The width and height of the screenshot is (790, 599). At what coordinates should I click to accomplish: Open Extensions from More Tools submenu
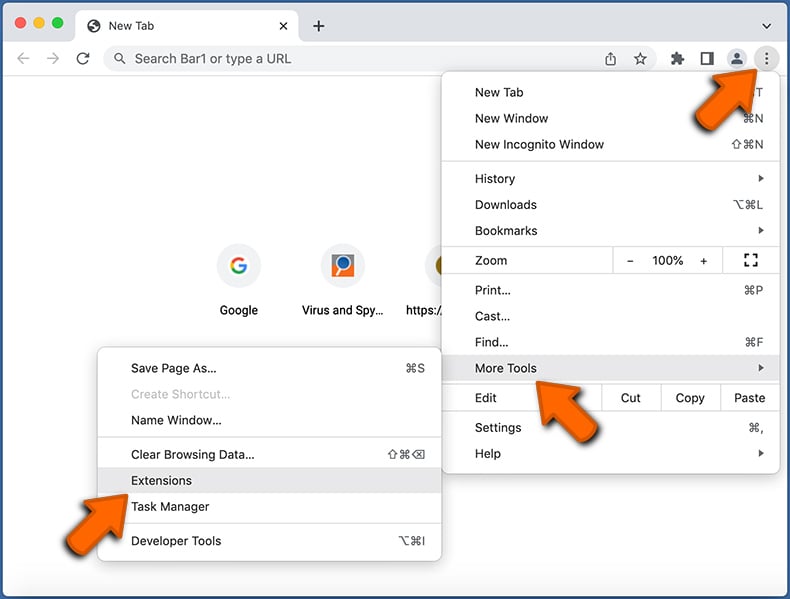pyautogui.click(x=269, y=481)
